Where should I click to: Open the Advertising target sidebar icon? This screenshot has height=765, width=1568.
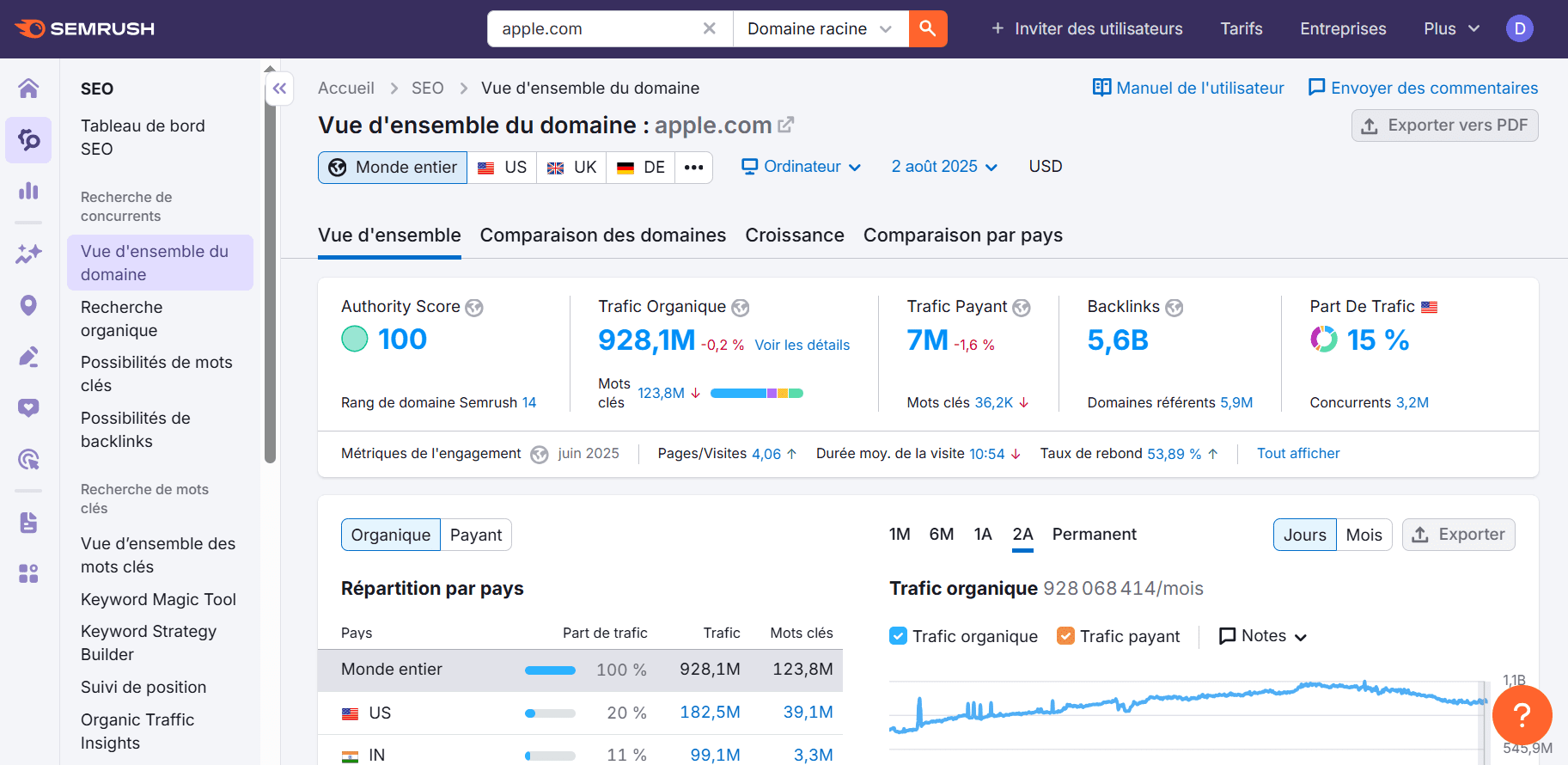(28, 459)
